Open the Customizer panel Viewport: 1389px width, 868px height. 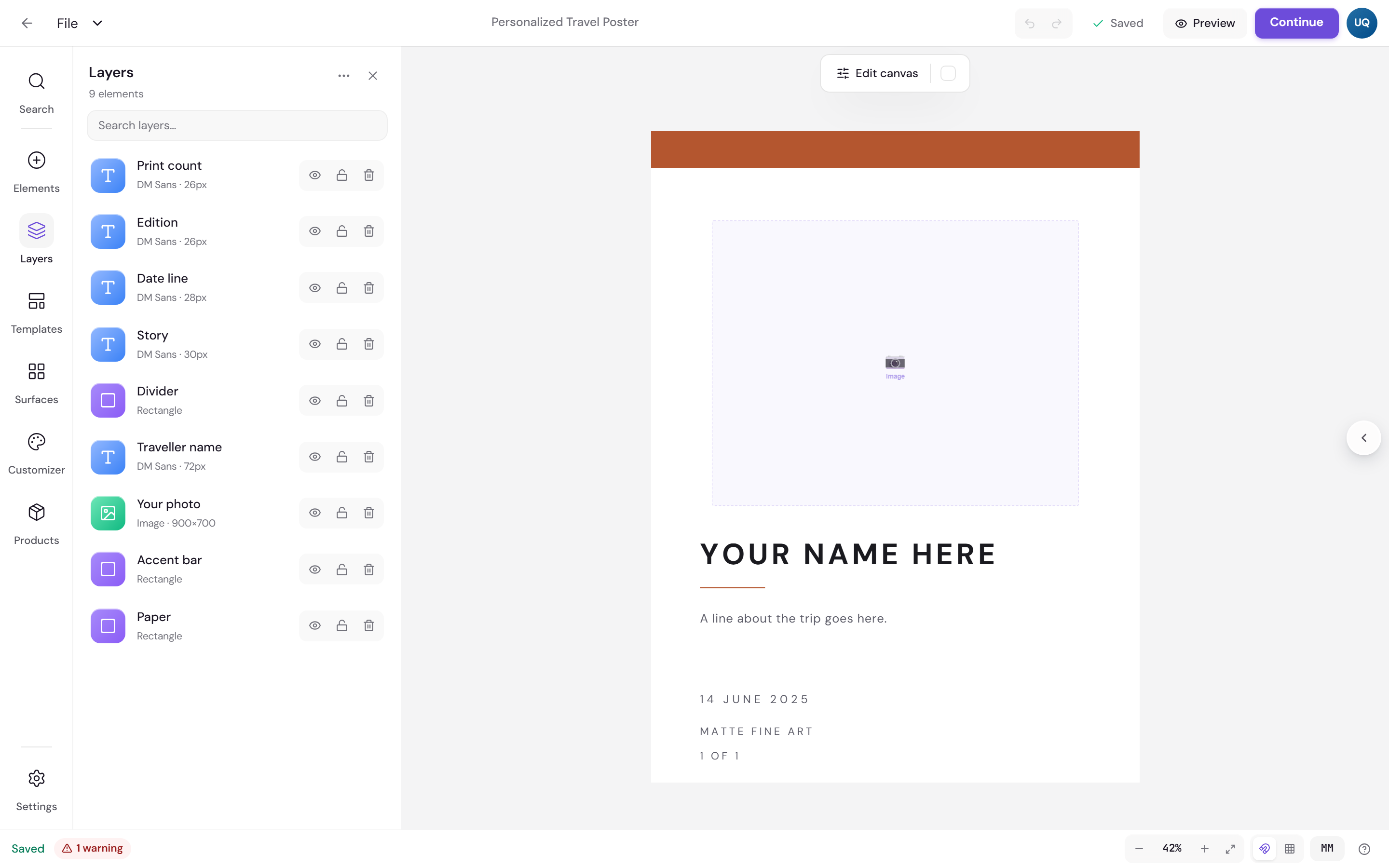click(36, 453)
